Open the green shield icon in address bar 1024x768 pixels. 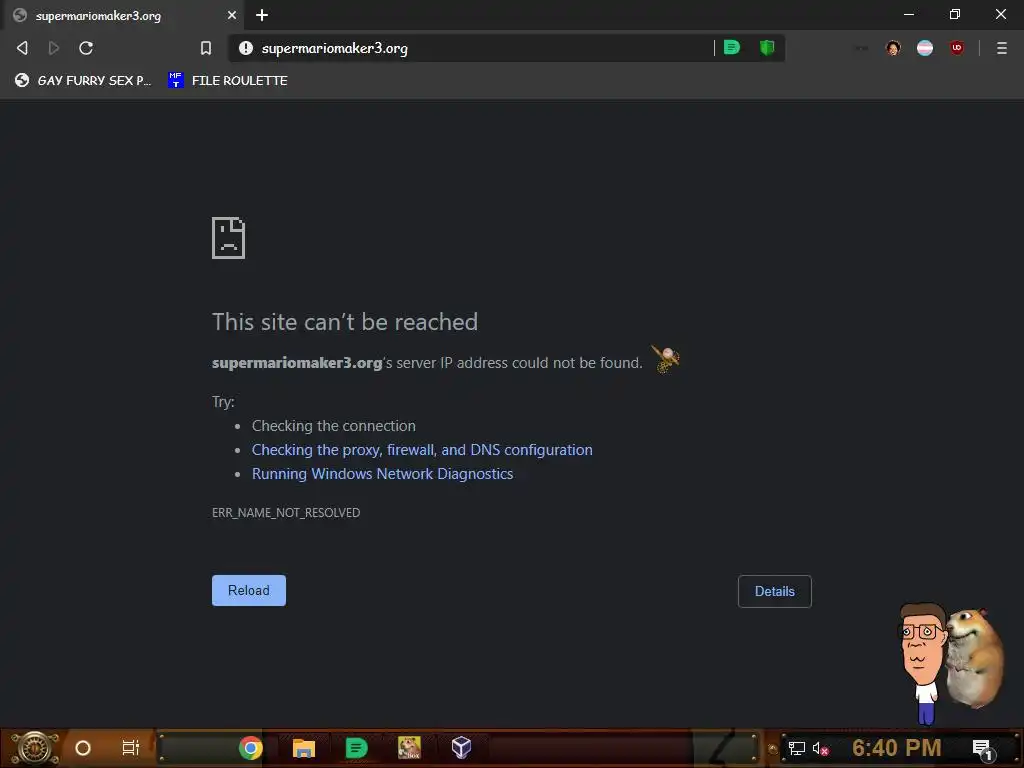[x=767, y=47]
